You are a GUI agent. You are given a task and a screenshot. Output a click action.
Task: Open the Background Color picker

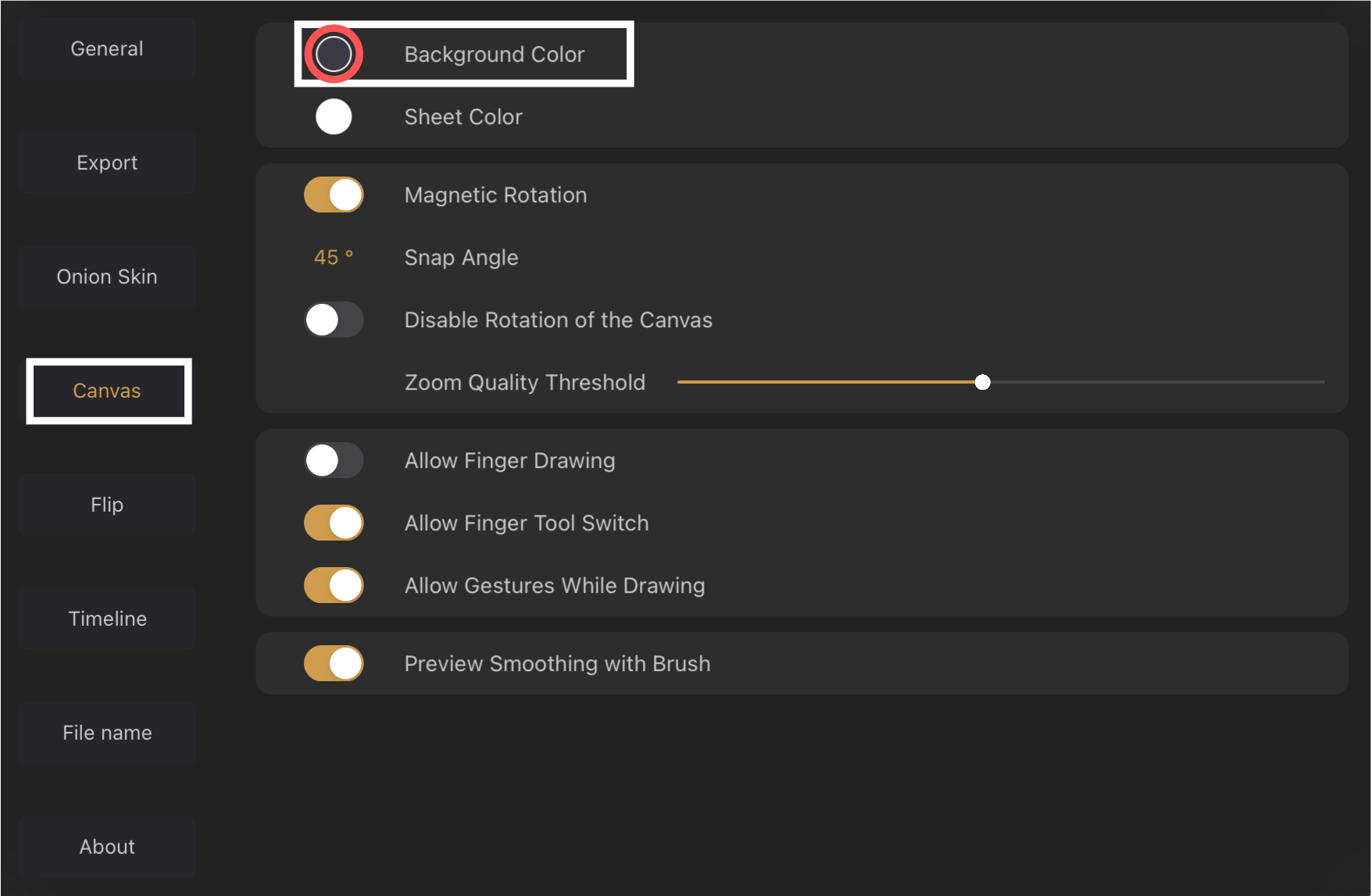pyautogui.click(x=334, y=53)
